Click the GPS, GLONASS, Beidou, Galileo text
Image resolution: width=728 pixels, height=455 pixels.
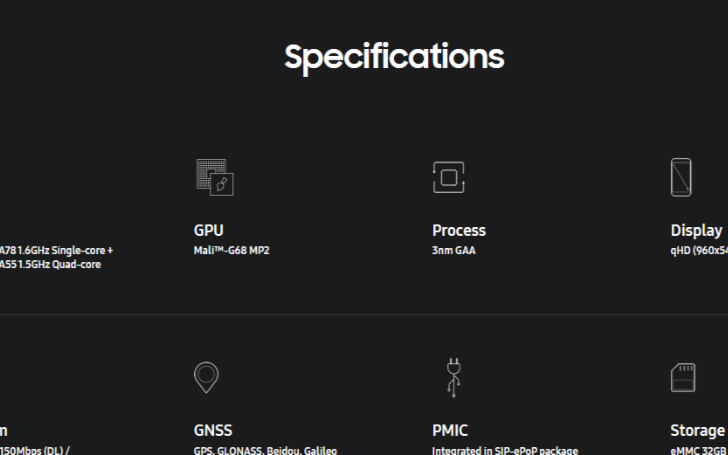click(265, 450)
